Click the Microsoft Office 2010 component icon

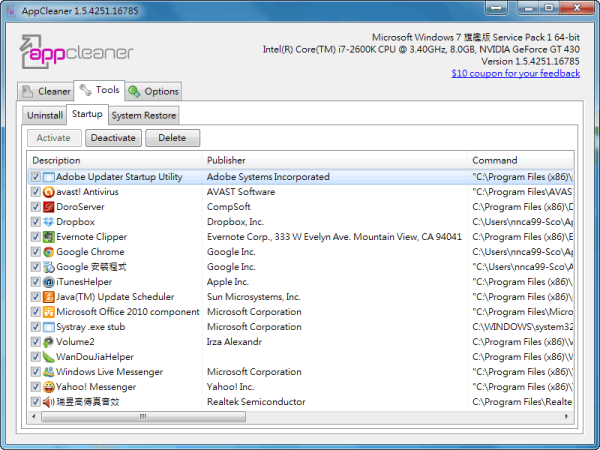(49, 312)
